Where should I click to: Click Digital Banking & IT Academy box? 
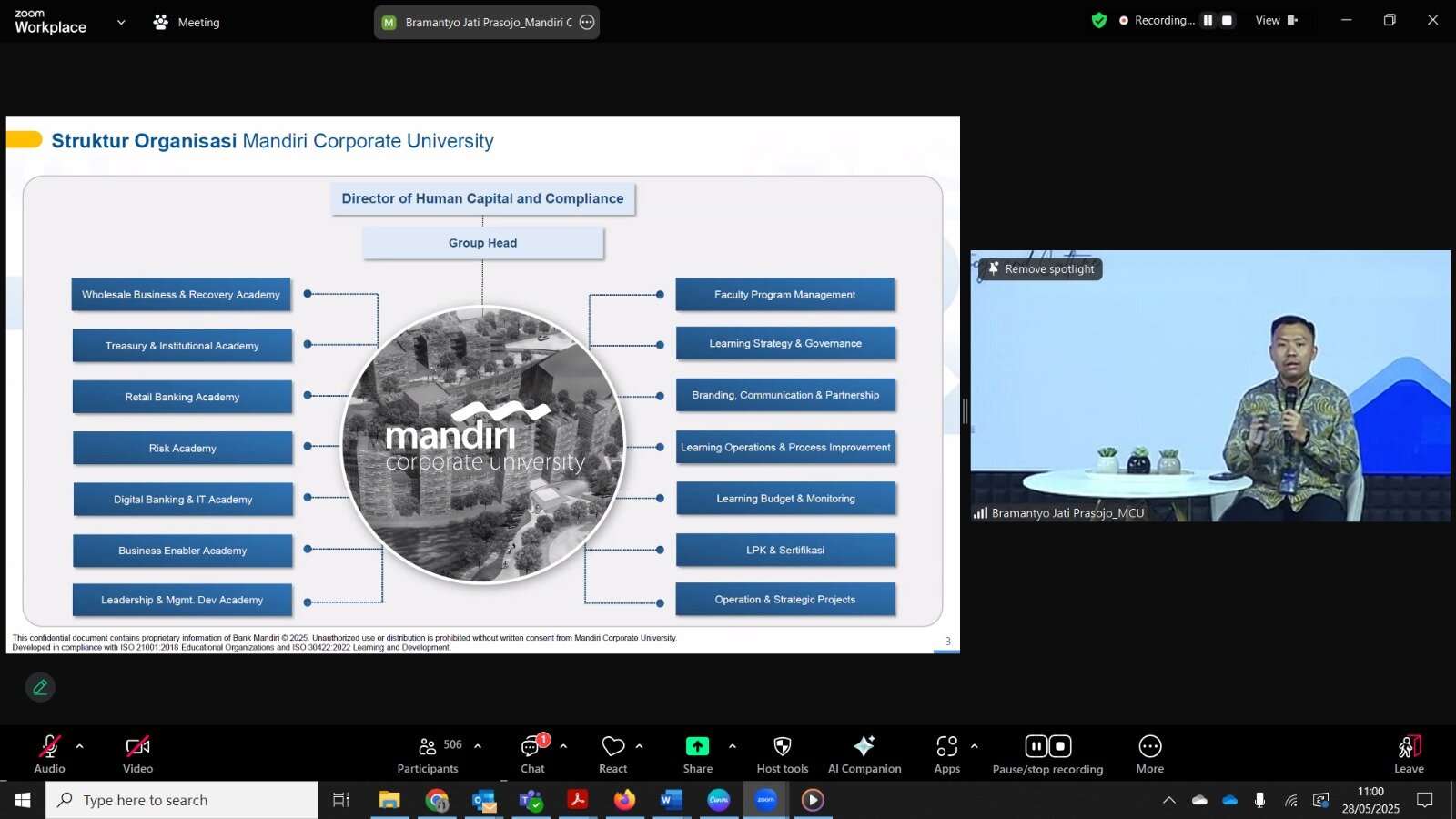(x=183, y=499)
